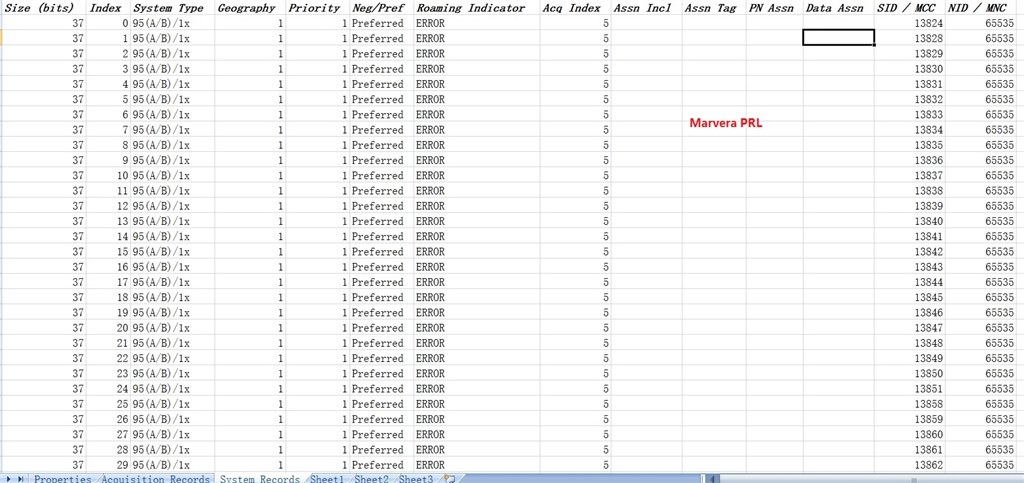This screenshot has width=1024, height=483.
Task: Select ERROR cell in Index 3 row
Action: (476, 69)
